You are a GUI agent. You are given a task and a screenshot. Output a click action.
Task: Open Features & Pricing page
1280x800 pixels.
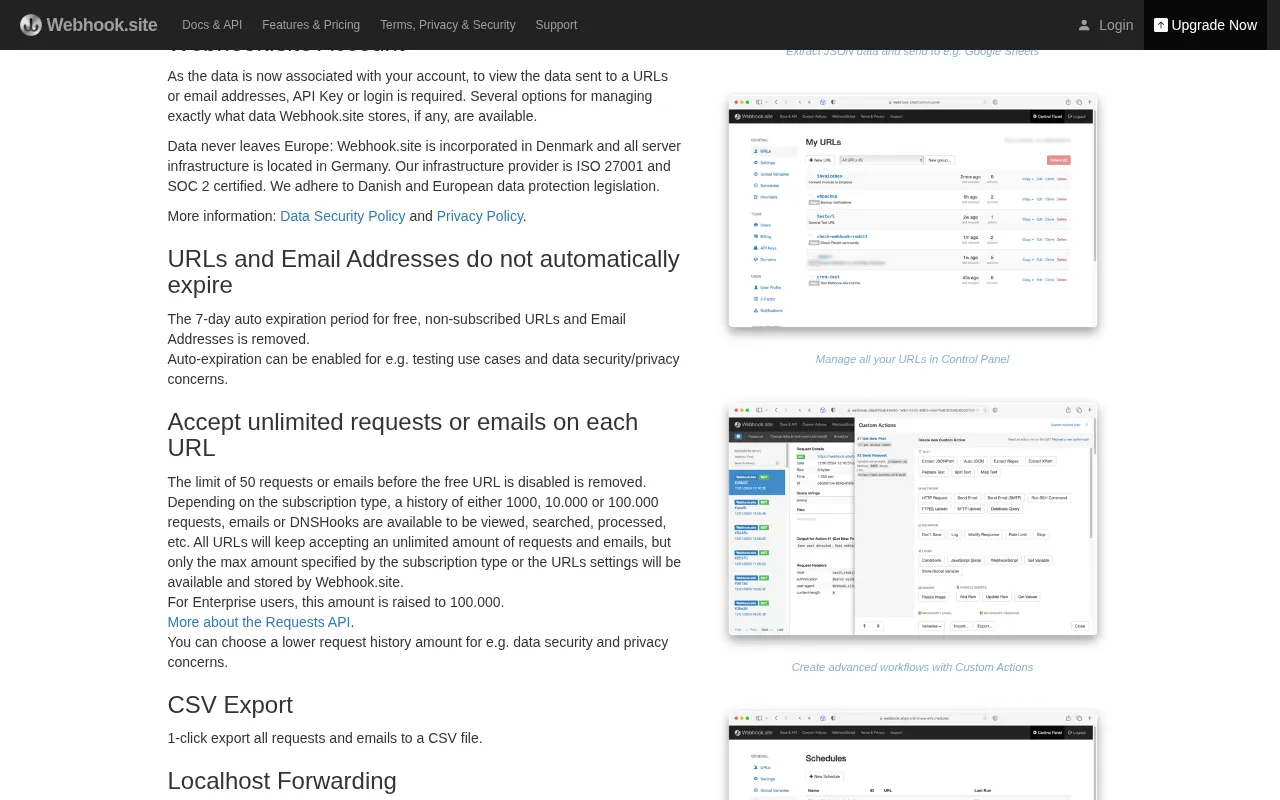pyautogui.click(x=311, y=25)
